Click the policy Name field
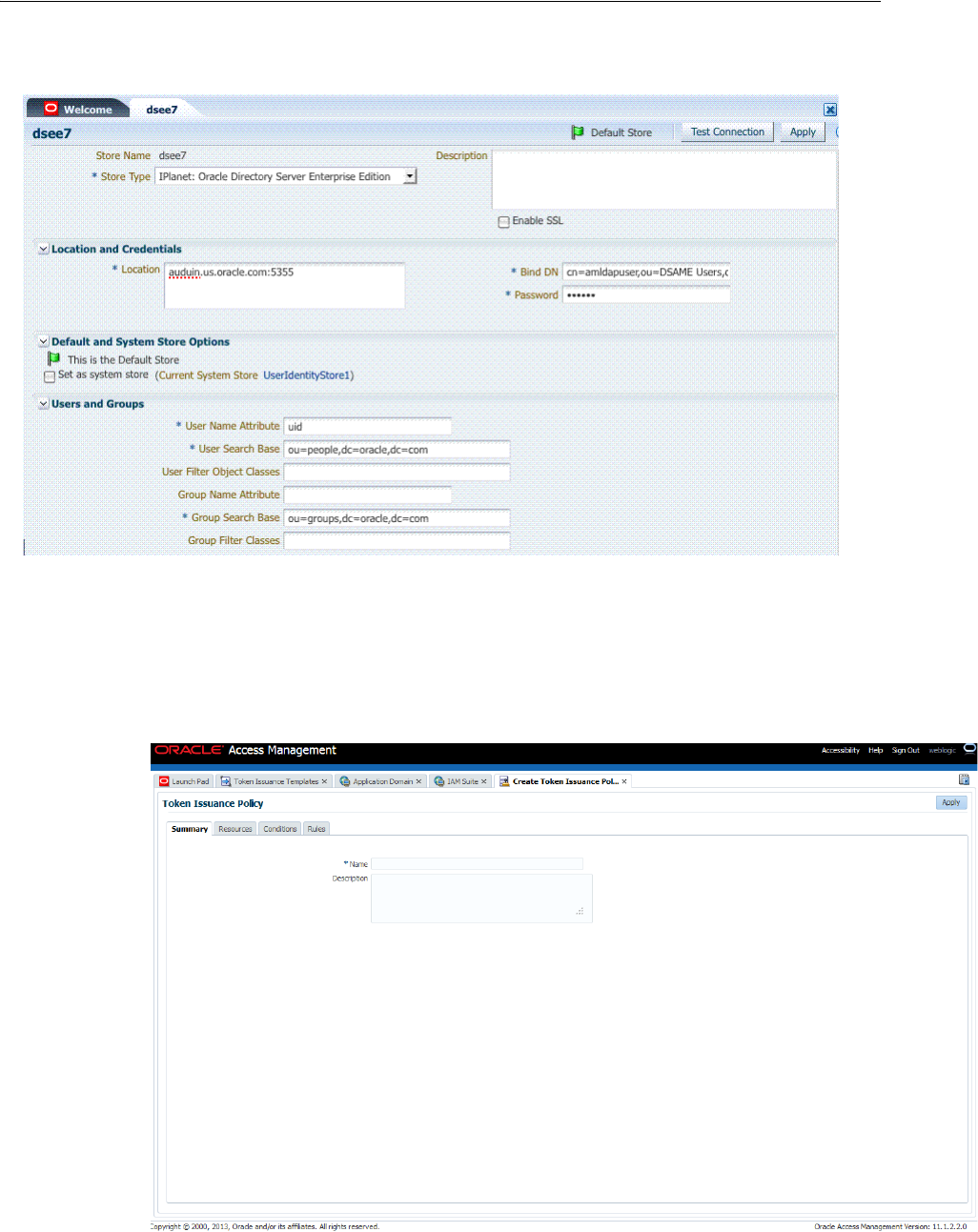This screenshot has height=1232, width=978. pyautogui.click(x=477, y=864)
